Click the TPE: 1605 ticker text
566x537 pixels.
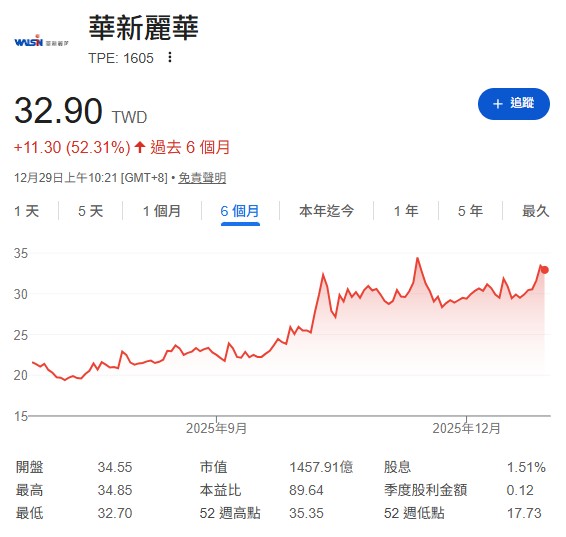click(x=121, y=58)
